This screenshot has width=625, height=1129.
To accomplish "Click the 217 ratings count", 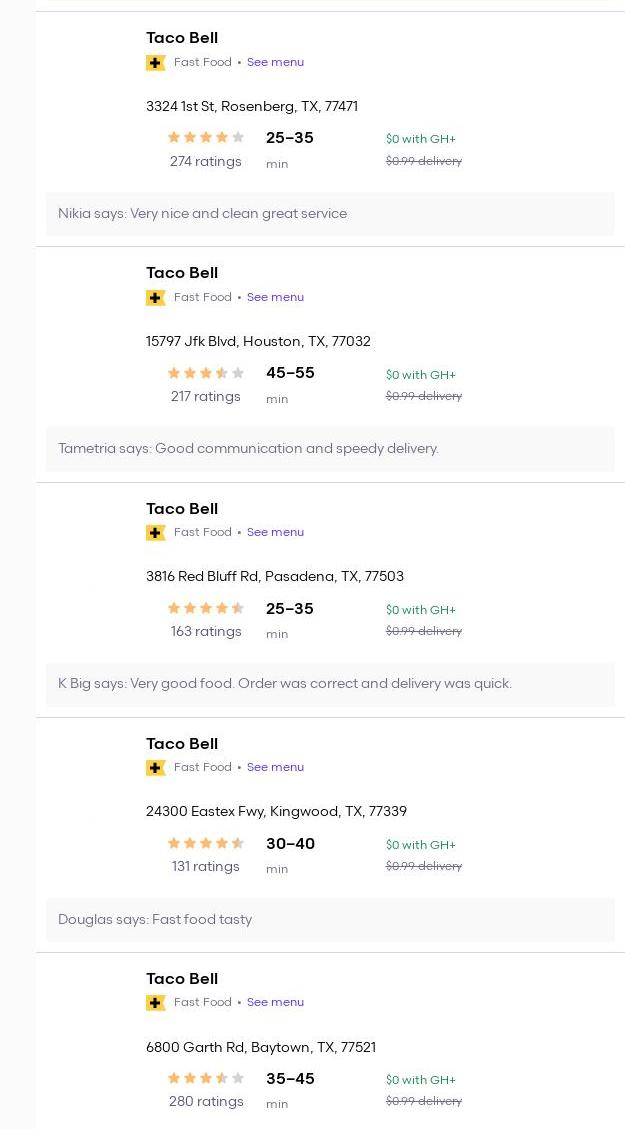I will point(205,396).
